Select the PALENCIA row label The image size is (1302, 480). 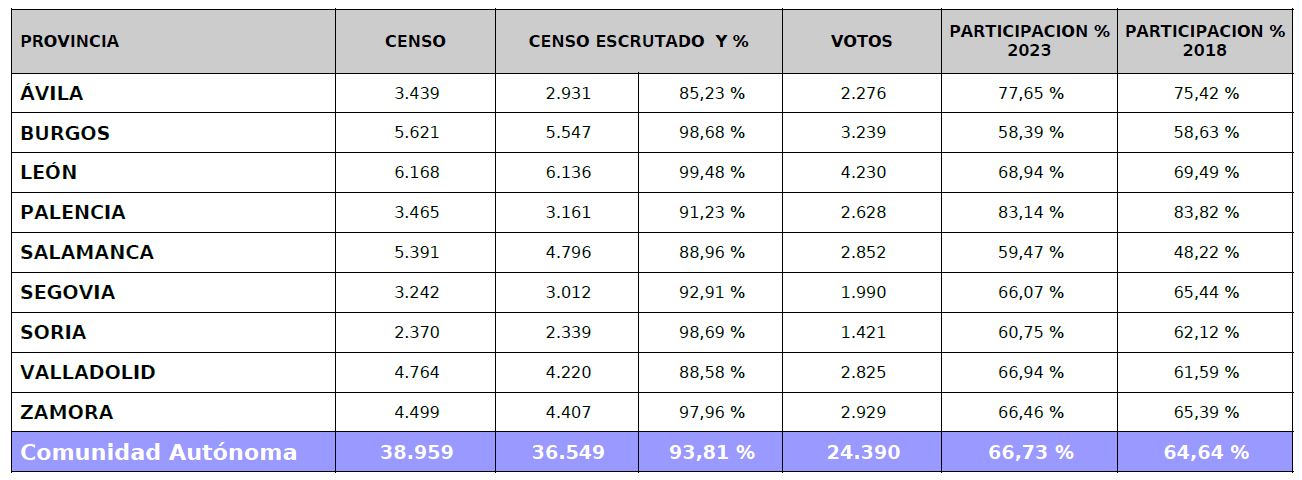point(73,212)
